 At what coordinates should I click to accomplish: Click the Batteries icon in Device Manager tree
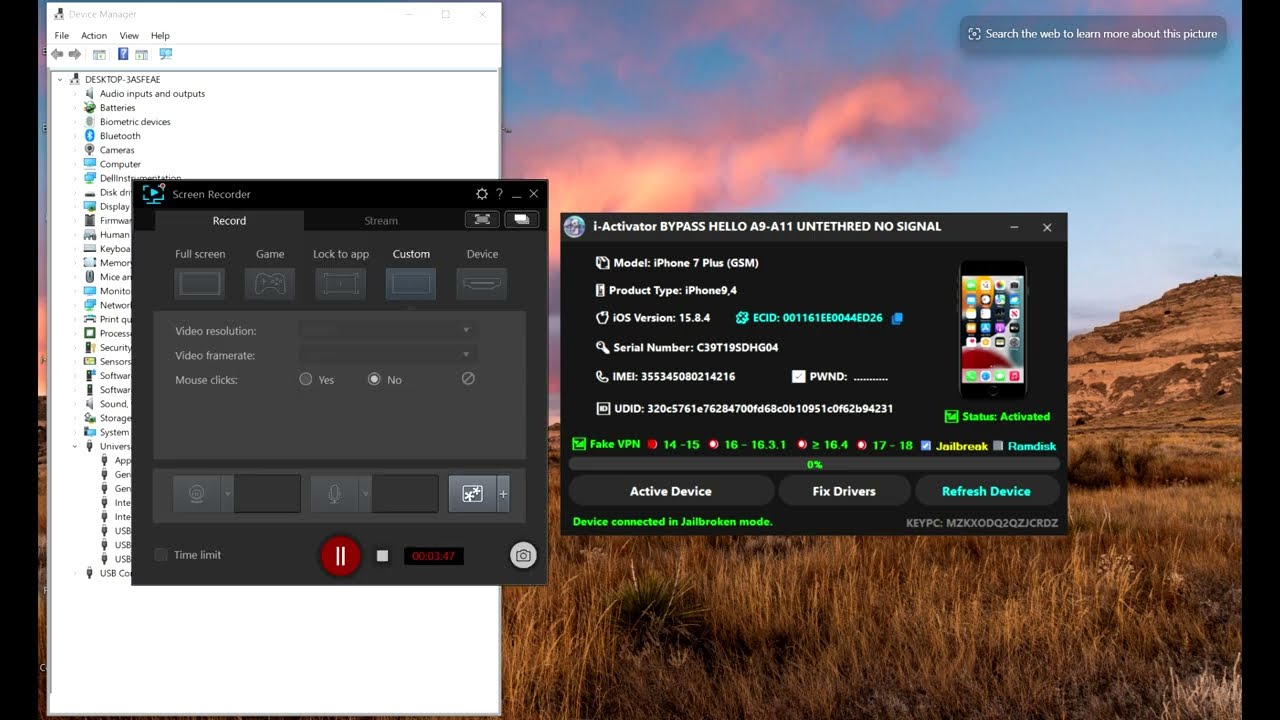[90, 107]
